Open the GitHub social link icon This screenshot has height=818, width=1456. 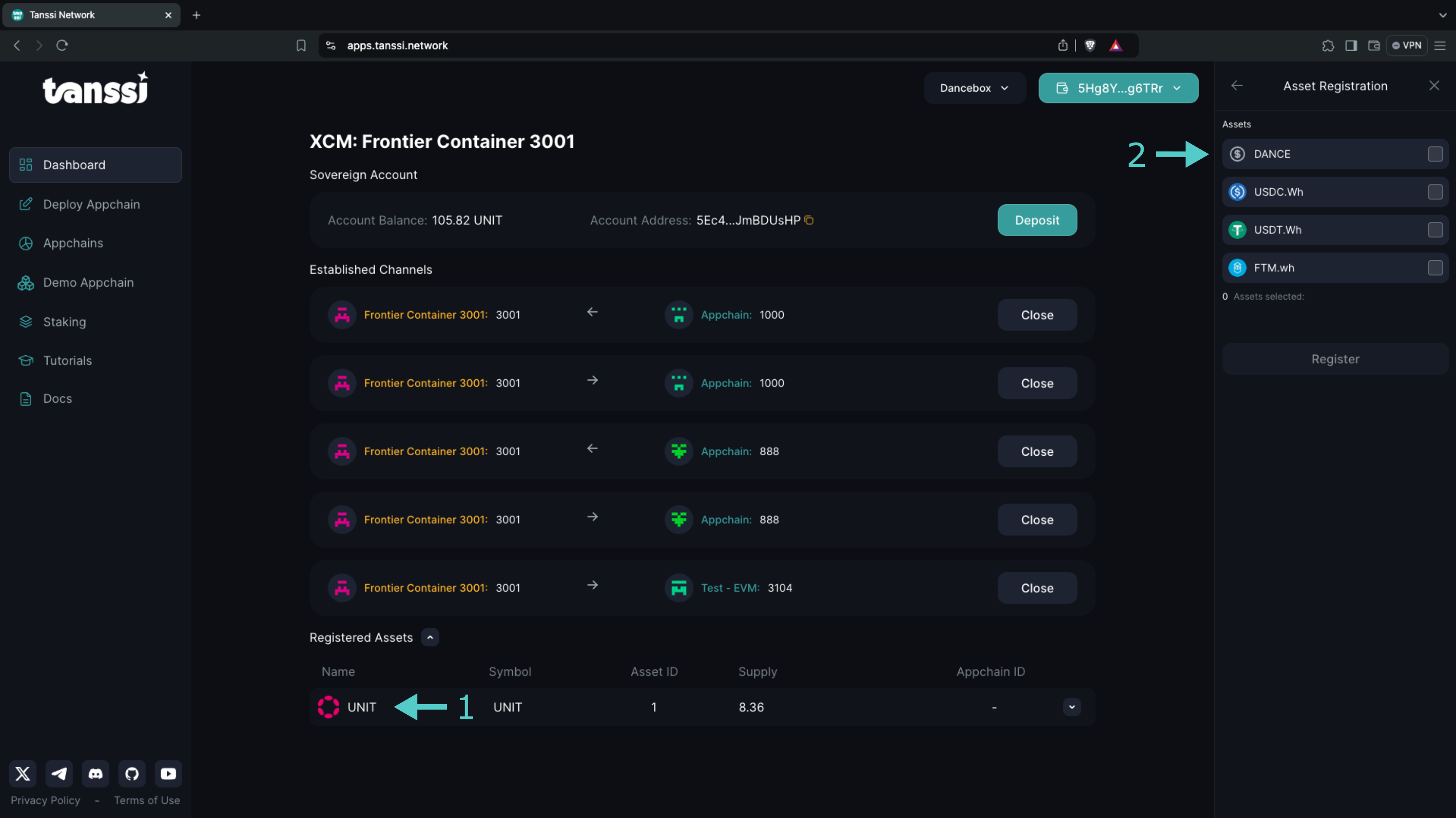pos(131,773)
